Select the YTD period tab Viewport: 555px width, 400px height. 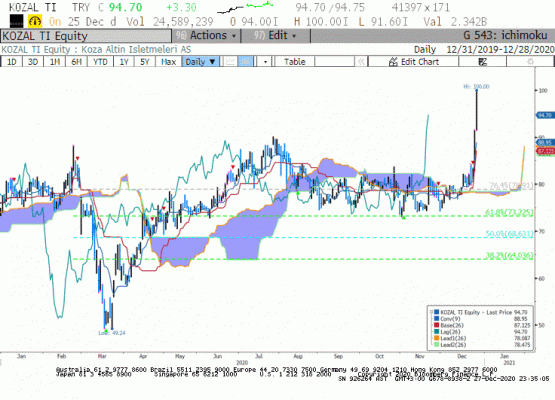coord(100,62)
